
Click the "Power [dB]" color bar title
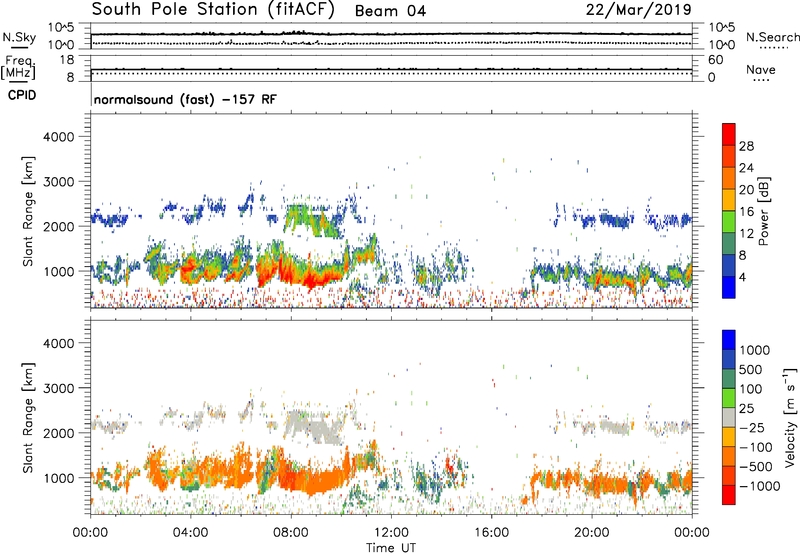pyautogui.click(x=763, y=211)
